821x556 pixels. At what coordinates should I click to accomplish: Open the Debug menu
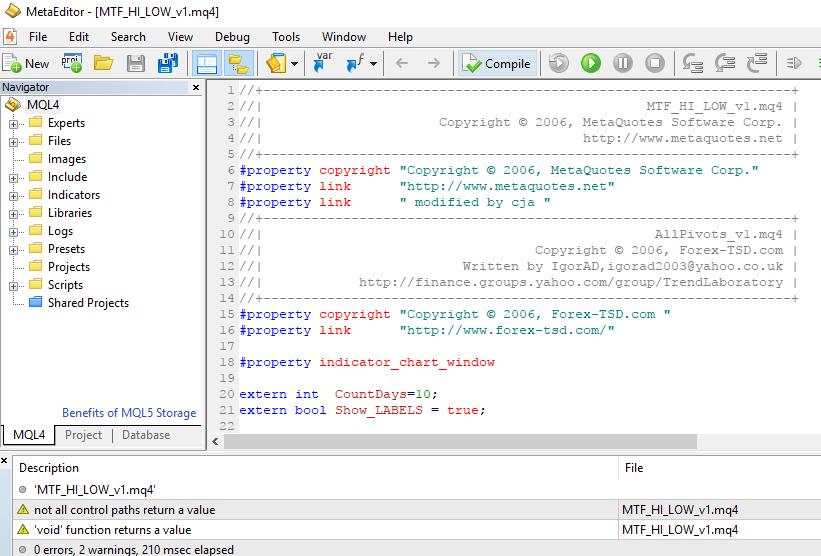232,37
